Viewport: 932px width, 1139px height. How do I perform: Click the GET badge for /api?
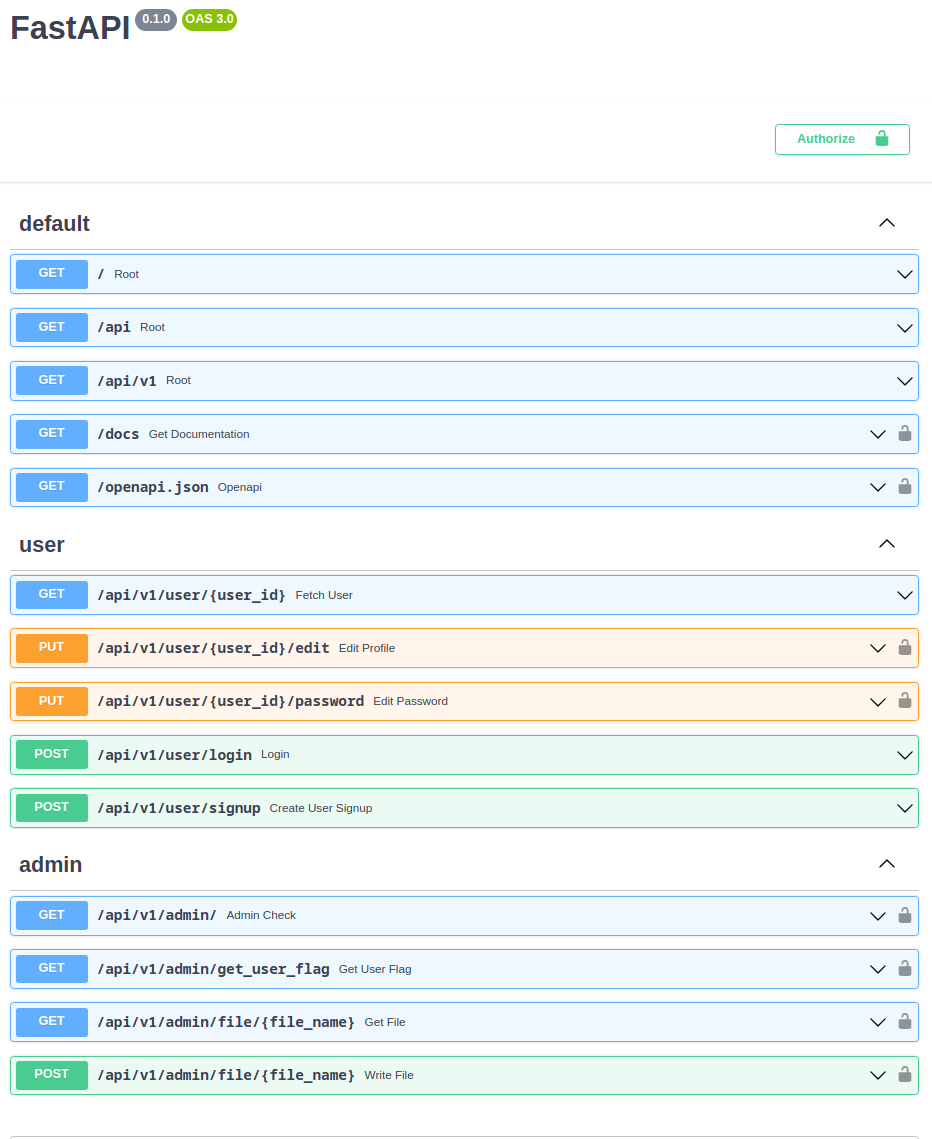click(x=52, y=328)
